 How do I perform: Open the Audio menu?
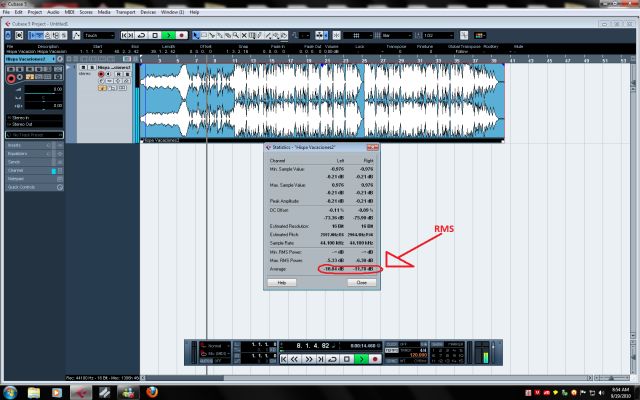(53, 12)
